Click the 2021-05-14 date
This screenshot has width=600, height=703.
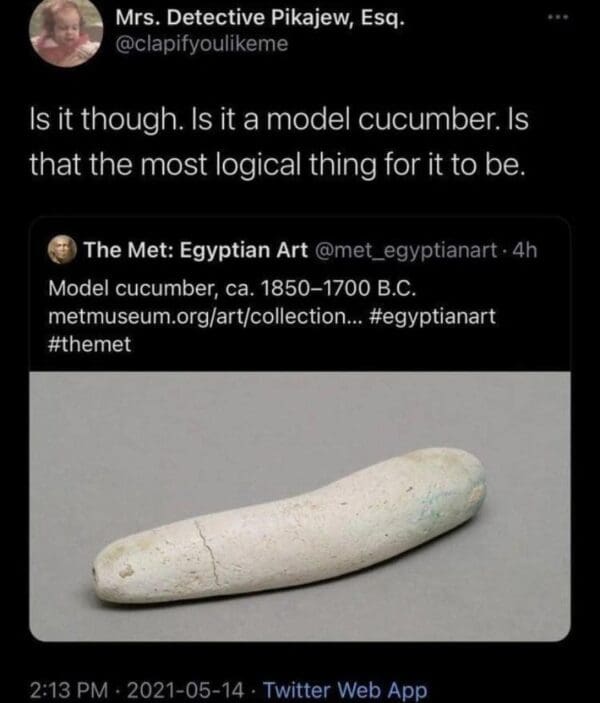click(186, 690)
